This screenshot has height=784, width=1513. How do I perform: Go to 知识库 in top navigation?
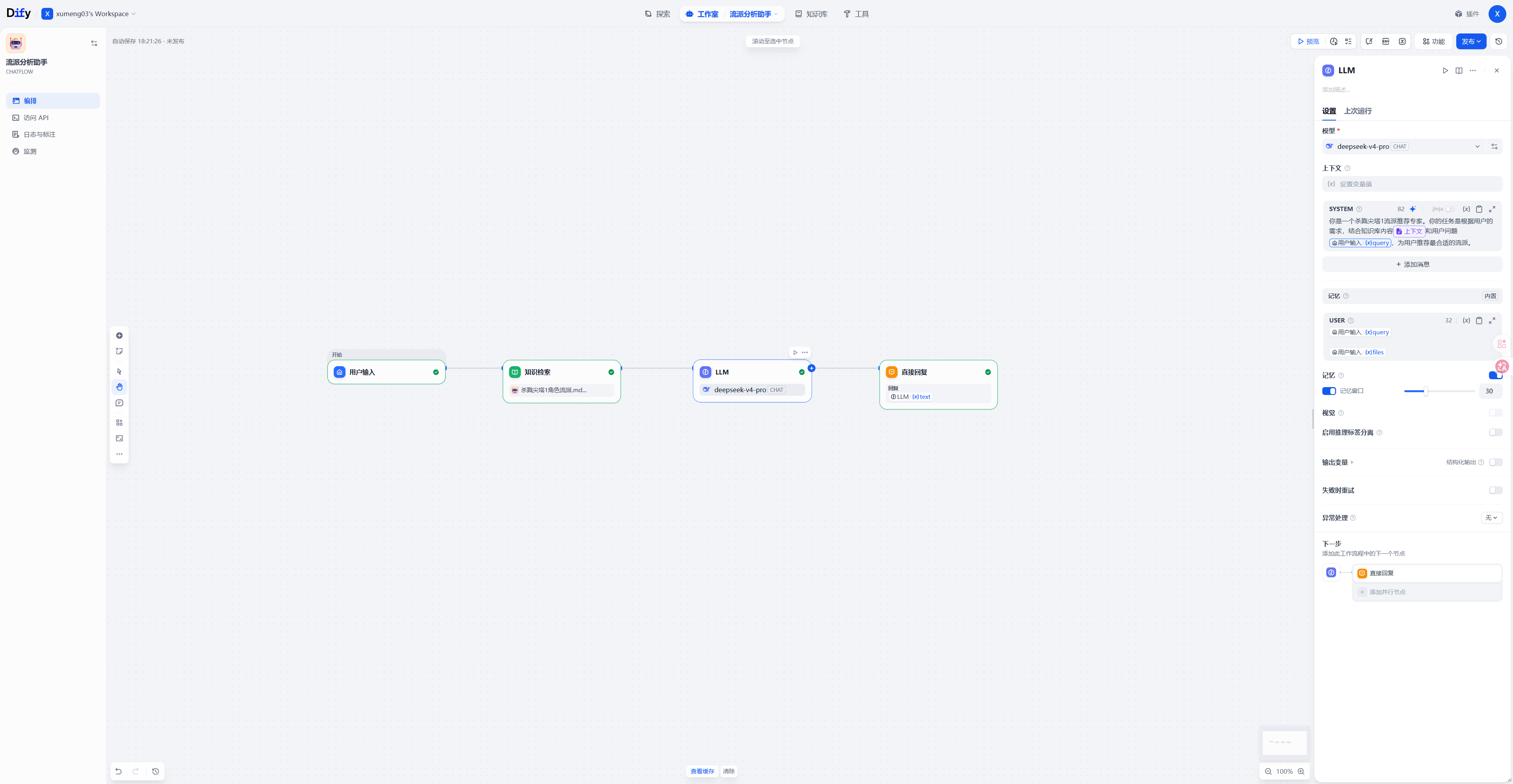pyautogui.click(x=811, y=14)
